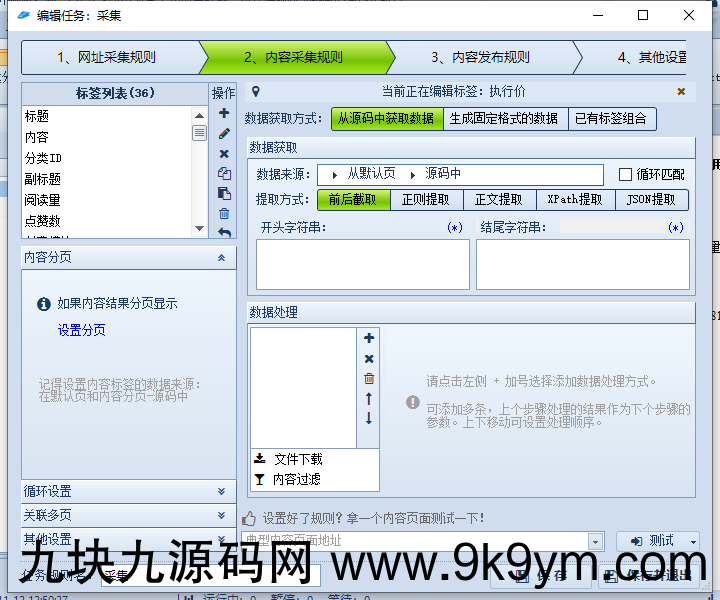Move processing step down with the down arrow
Viewport: 720px width, 600px height.
(369, 418)
